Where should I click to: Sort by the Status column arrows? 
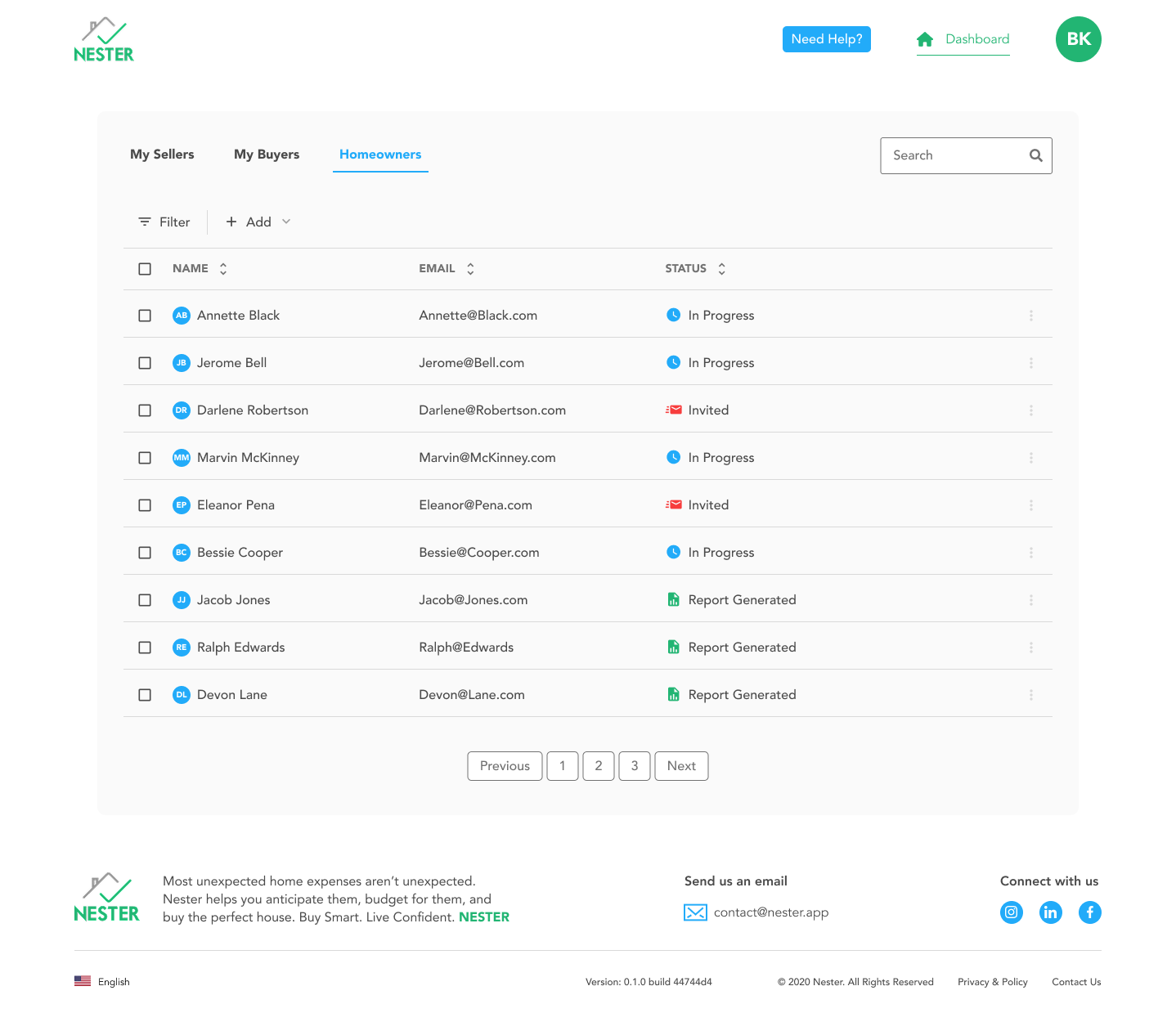point(721,268)
